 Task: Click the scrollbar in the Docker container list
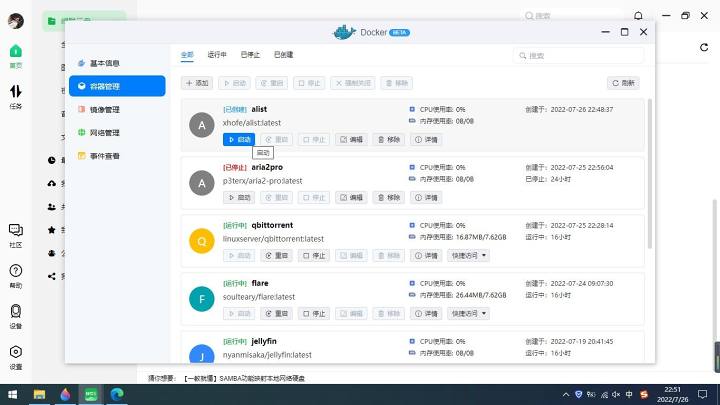pyautogui.click(x=649, y=174)
